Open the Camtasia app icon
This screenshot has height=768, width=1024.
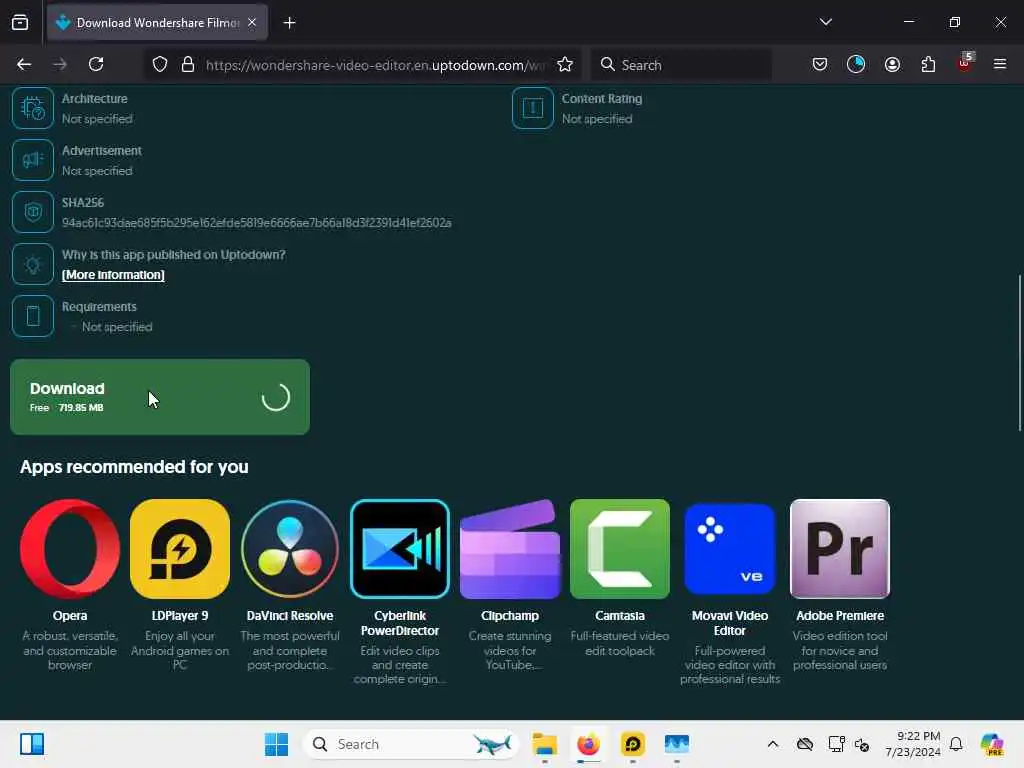click(620, 549)
